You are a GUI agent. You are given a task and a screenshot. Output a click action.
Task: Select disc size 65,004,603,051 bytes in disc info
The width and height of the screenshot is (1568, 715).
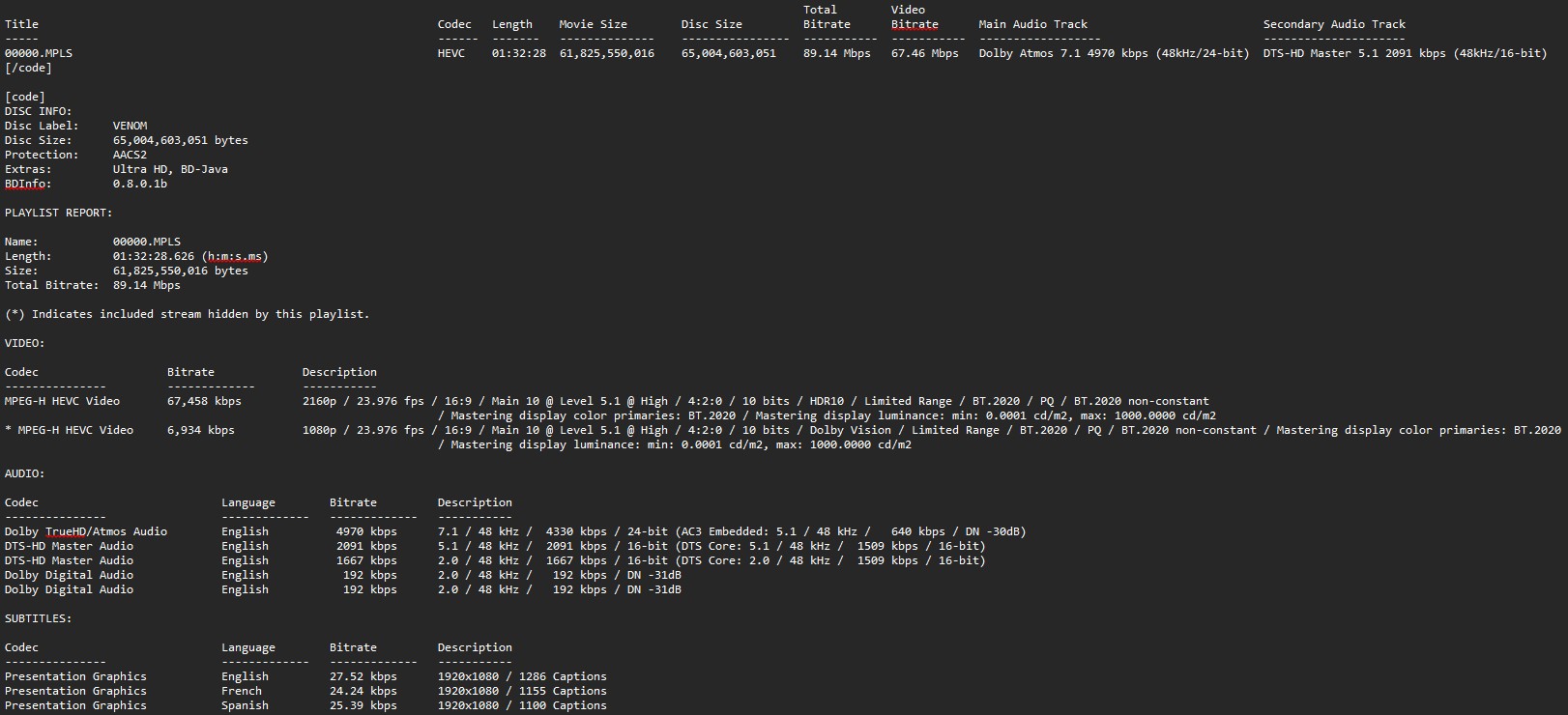tap(181, 140)
